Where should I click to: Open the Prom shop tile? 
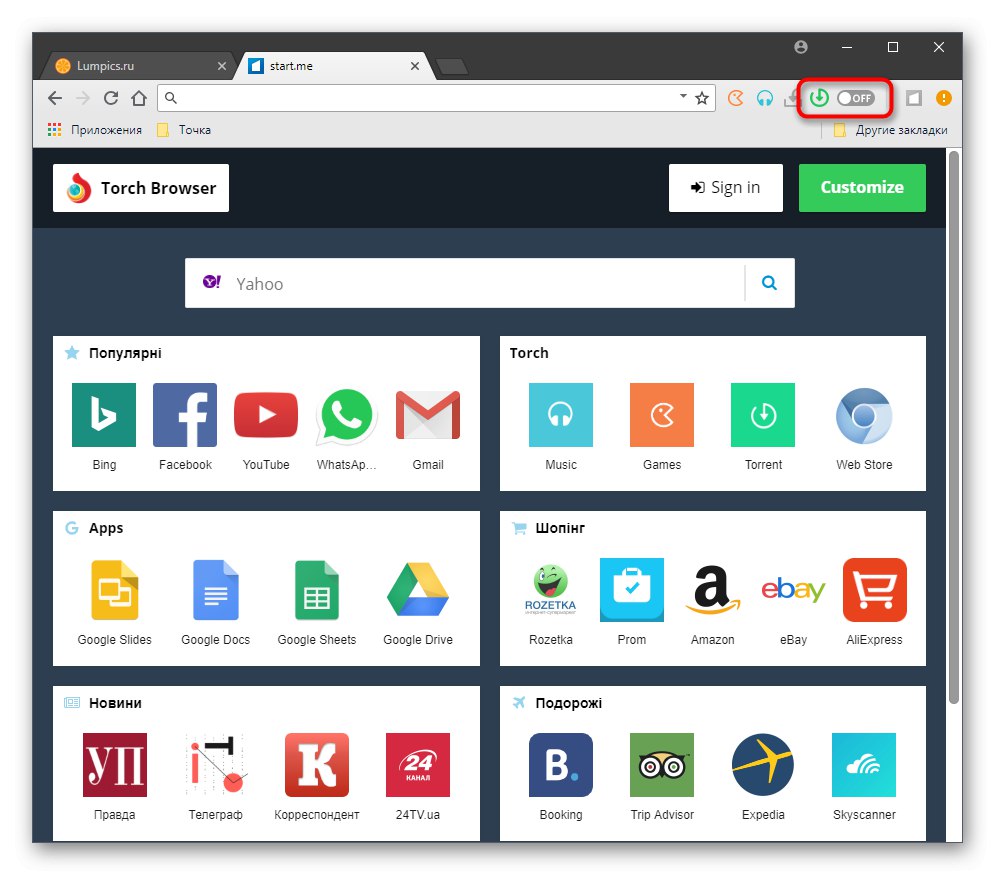(x=631, y=590)
